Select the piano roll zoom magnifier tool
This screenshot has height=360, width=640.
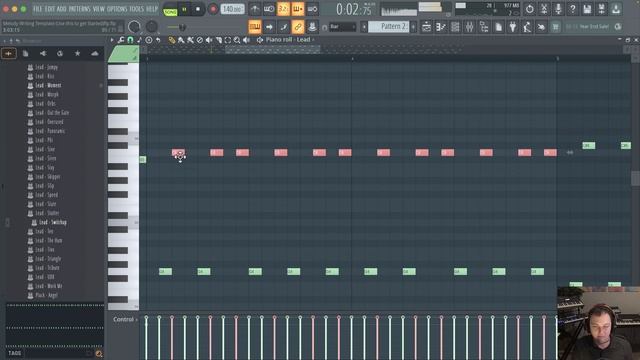tap(237, 40)
